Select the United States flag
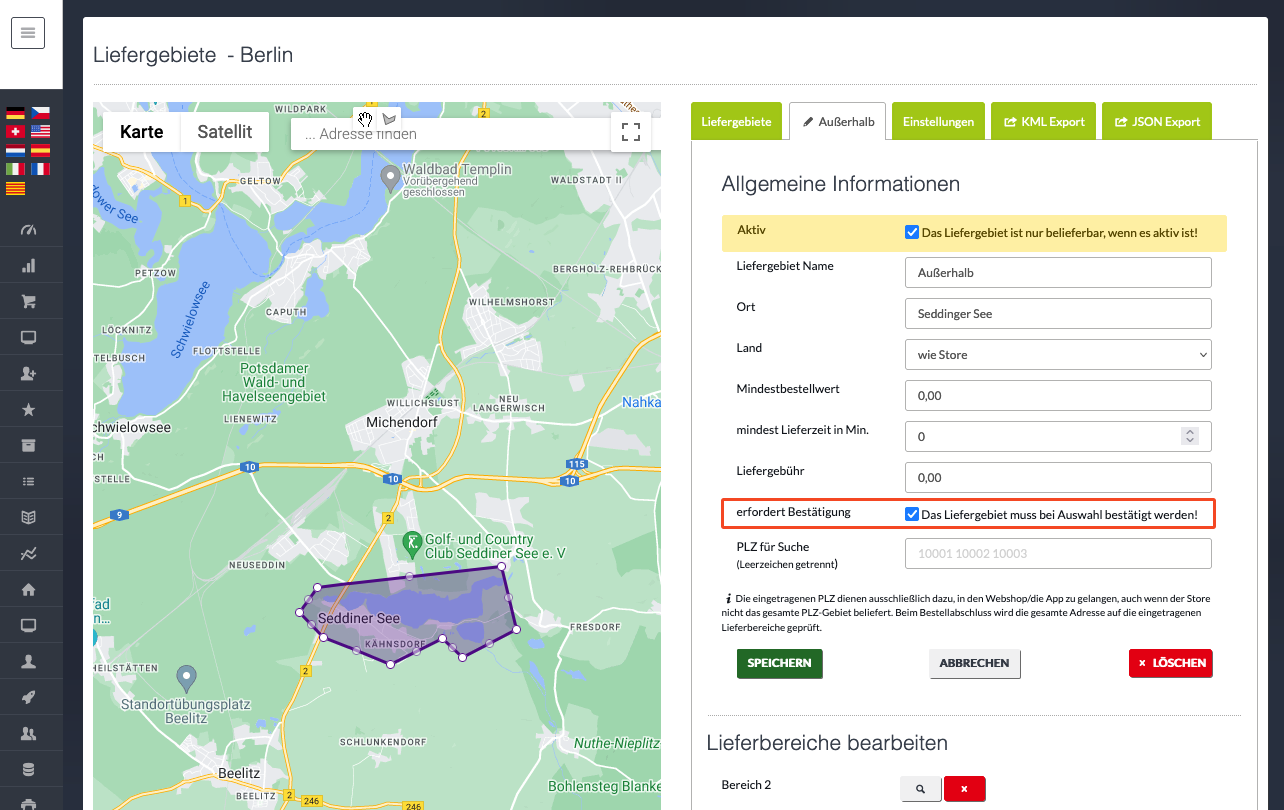1284x810 pixels. 40,131
